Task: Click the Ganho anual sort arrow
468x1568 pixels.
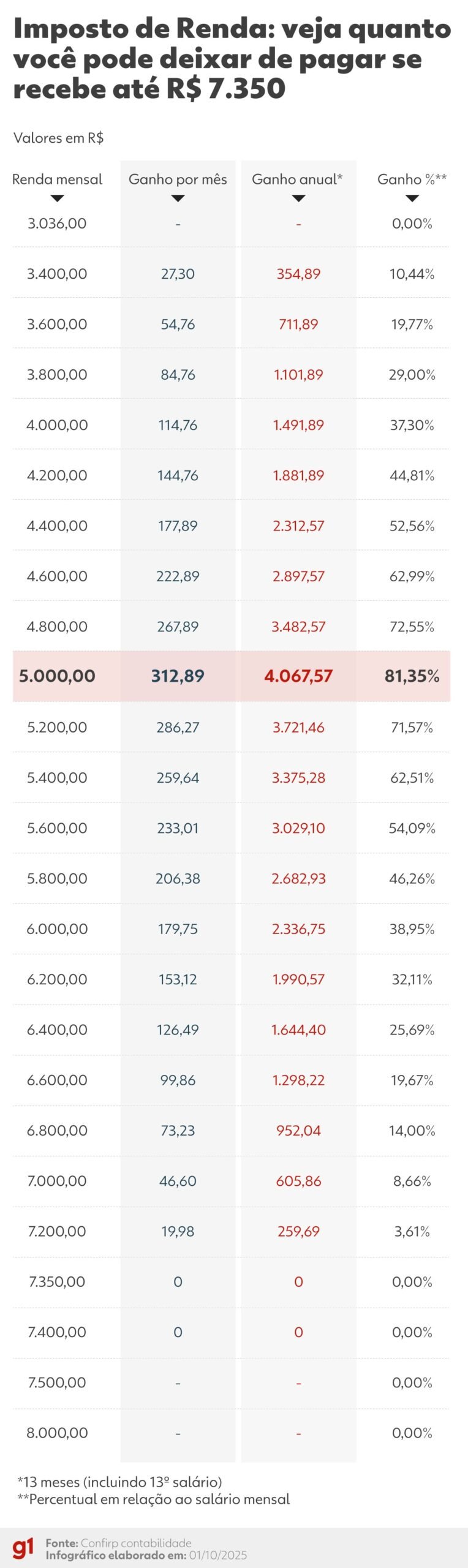Action: (x=298, y=198)
